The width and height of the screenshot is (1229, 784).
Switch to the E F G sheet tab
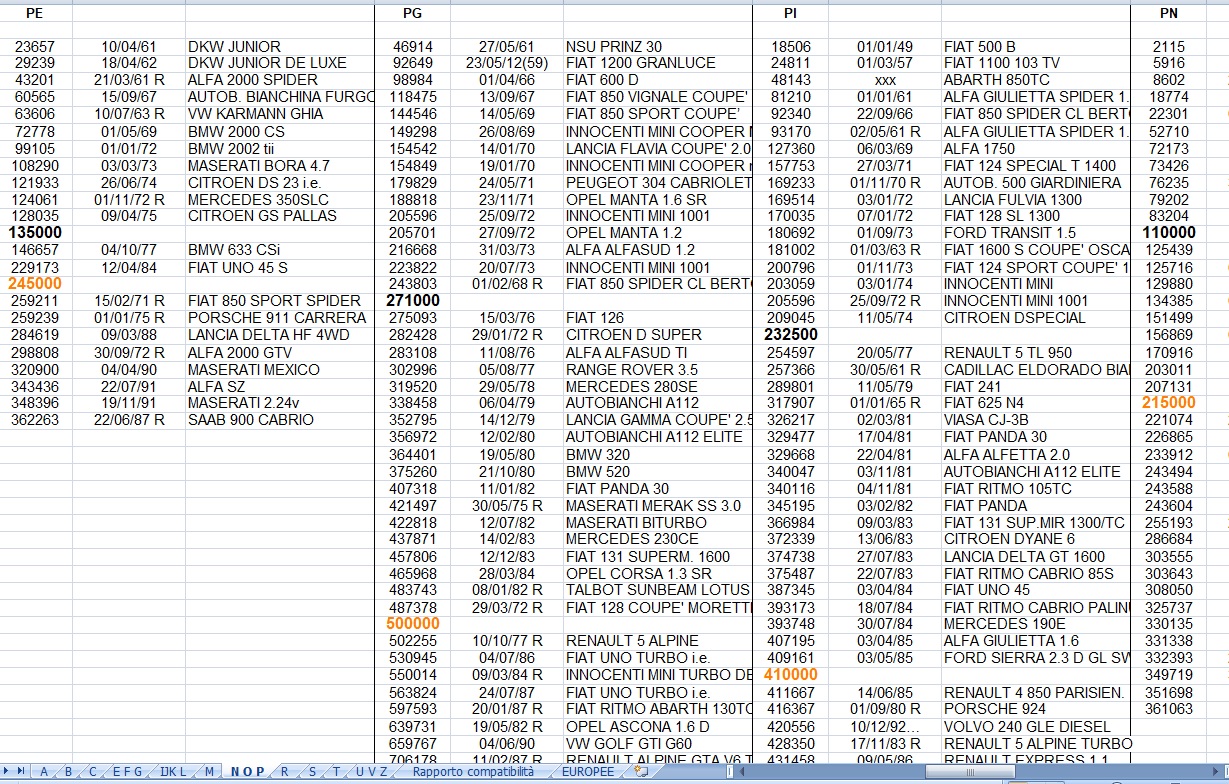point(127,771)
